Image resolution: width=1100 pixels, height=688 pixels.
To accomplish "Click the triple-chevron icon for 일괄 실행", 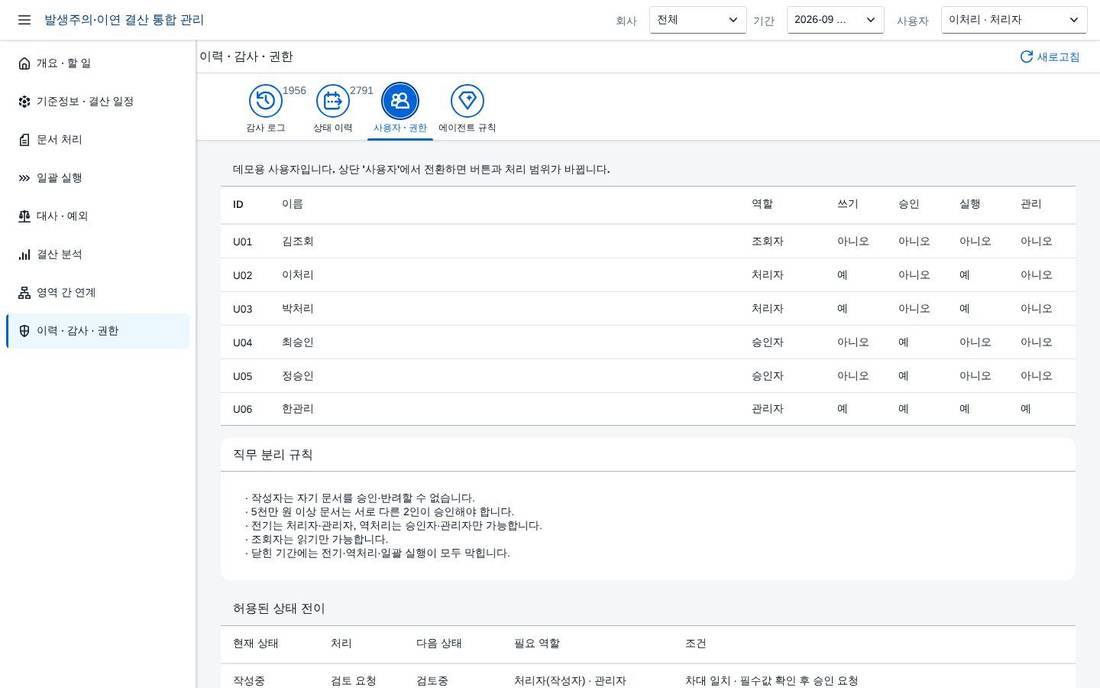I will click(24, 178).
